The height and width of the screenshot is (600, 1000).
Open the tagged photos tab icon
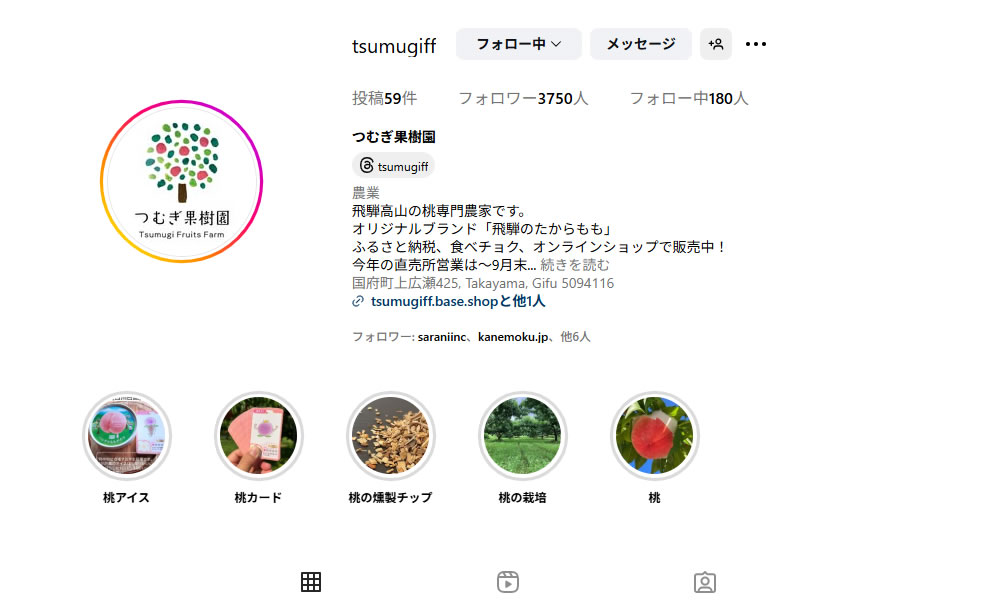click(x=705, y=582)
